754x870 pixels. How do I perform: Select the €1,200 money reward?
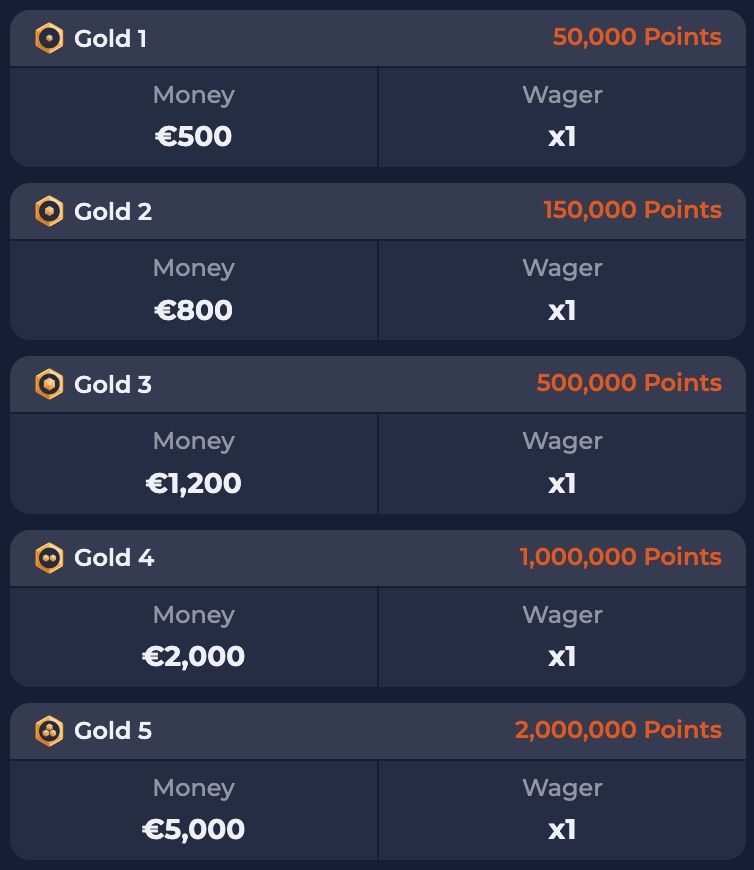coord(194,483)
